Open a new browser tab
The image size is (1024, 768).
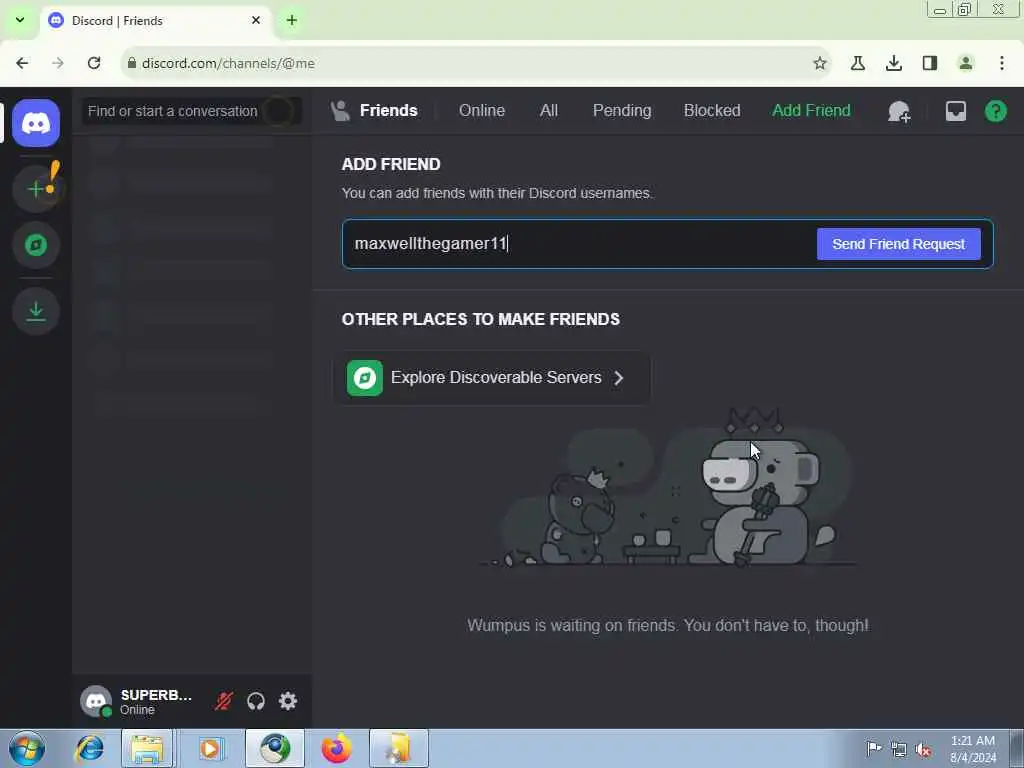pos(292,20)
